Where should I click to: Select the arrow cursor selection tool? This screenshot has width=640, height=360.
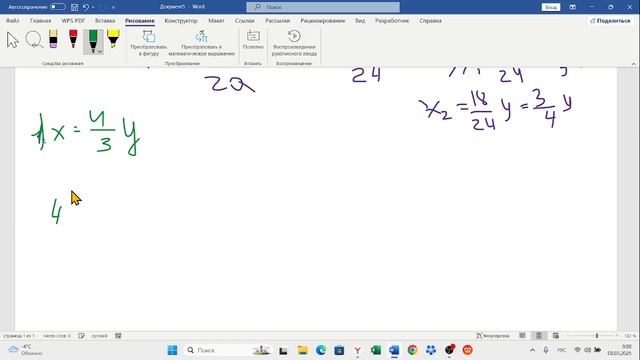[13, 40]
